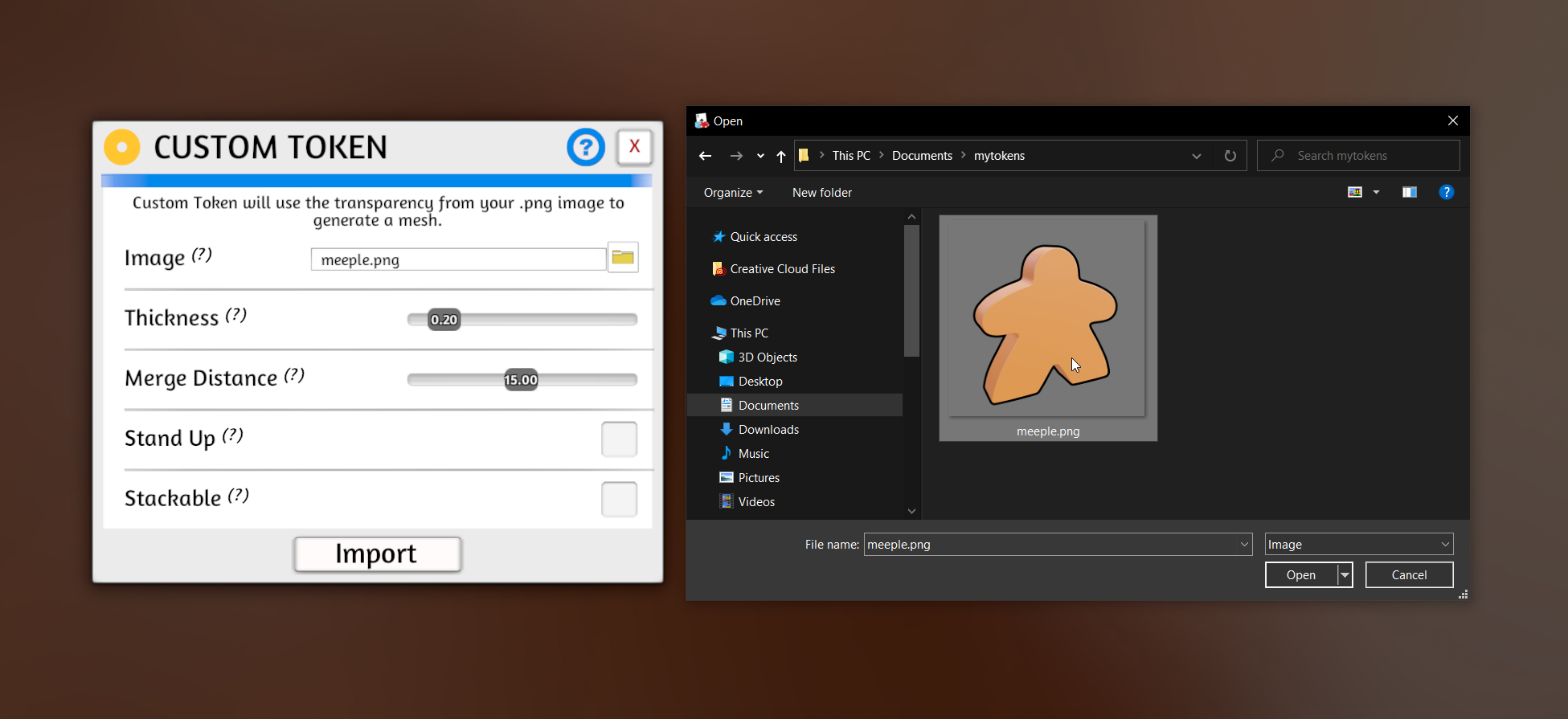Open the Image file type dropdown
Viewport: 1568px width, 719px height.
click(x=1359, y=545)
